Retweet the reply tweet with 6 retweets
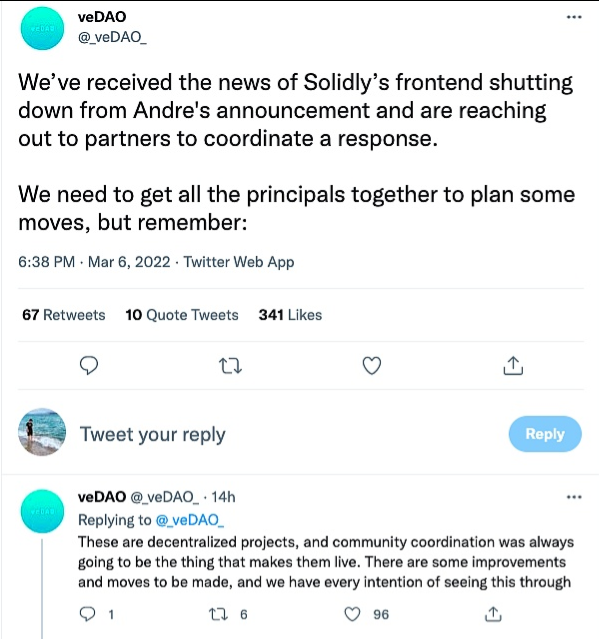The width and height of the screenshot is (599, 639). (218, 614)
